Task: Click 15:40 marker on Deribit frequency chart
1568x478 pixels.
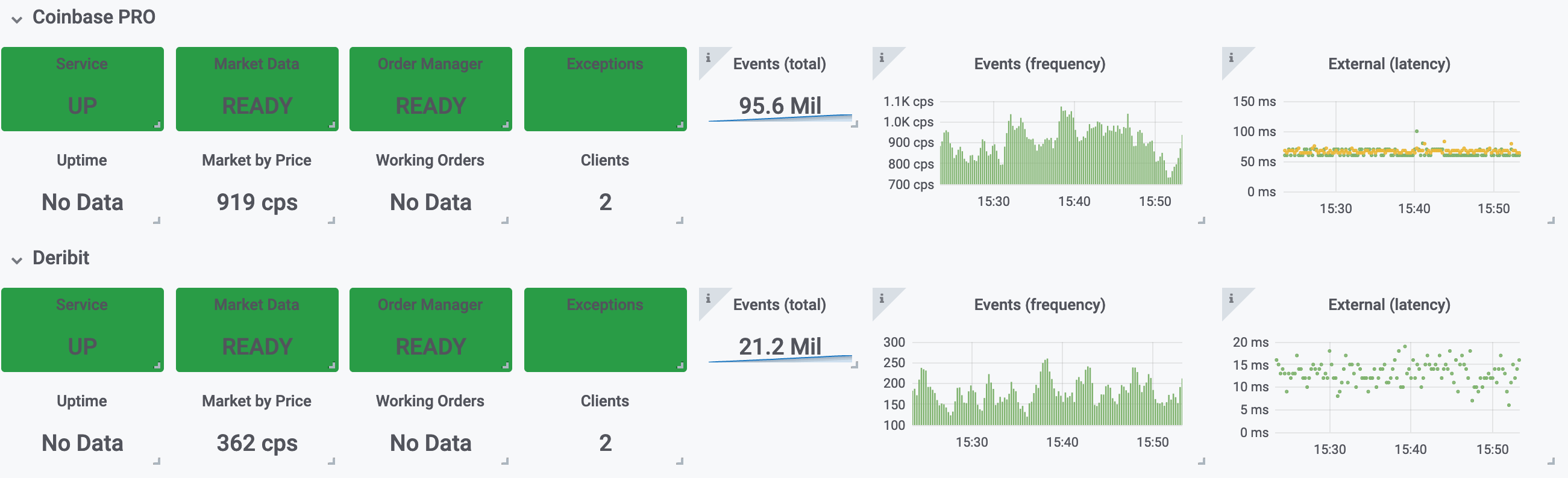Action: 1062,442
